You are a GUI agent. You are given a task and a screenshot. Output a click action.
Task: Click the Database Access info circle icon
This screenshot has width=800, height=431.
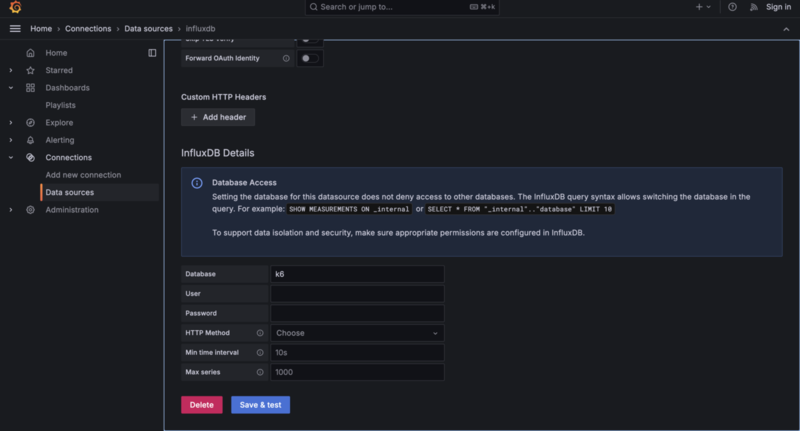click(x=197, y=183)
